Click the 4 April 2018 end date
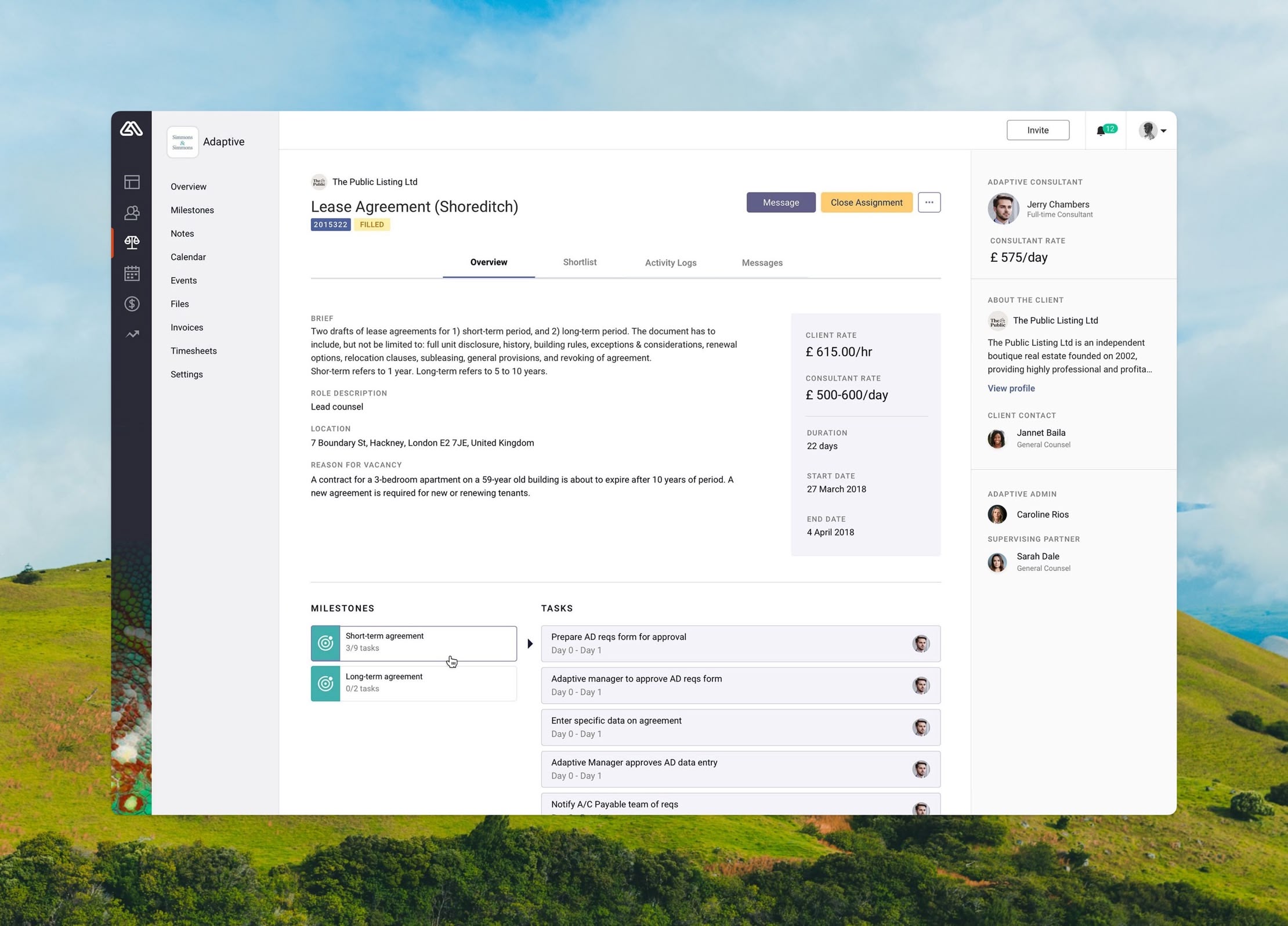The height and width of the screenshot is (926, 1288). click(x=830, y=533)
